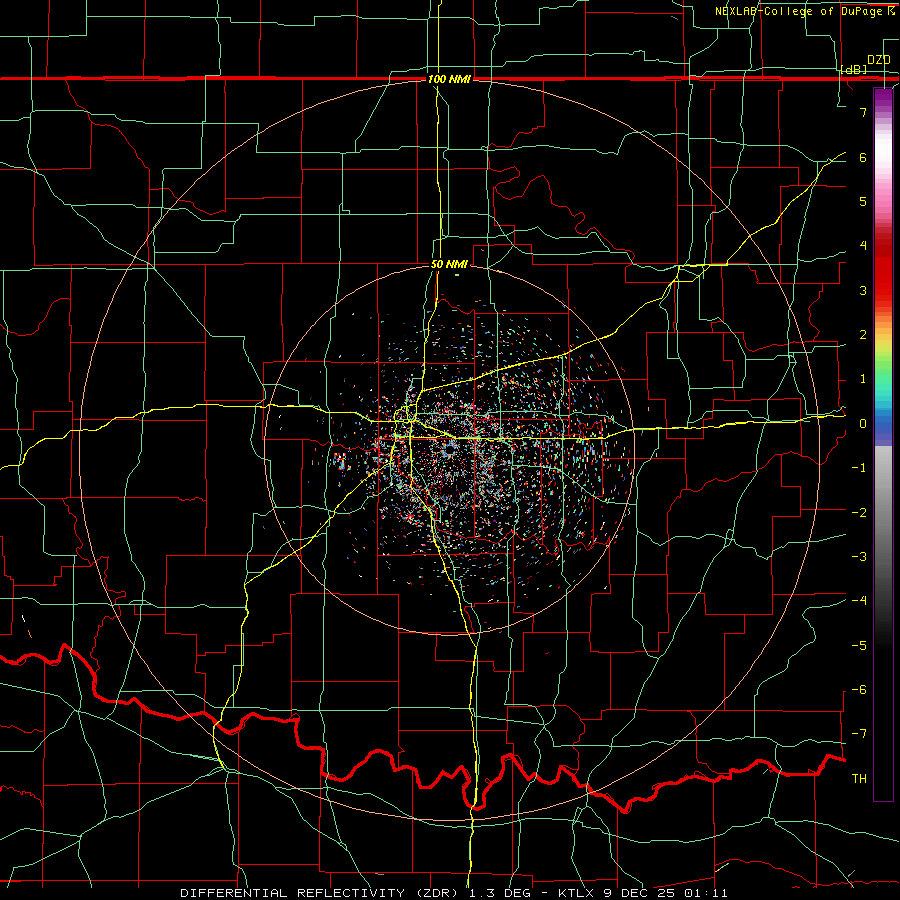
Task: Select the 0 tick label on the scale
Action: click(863, 424)
